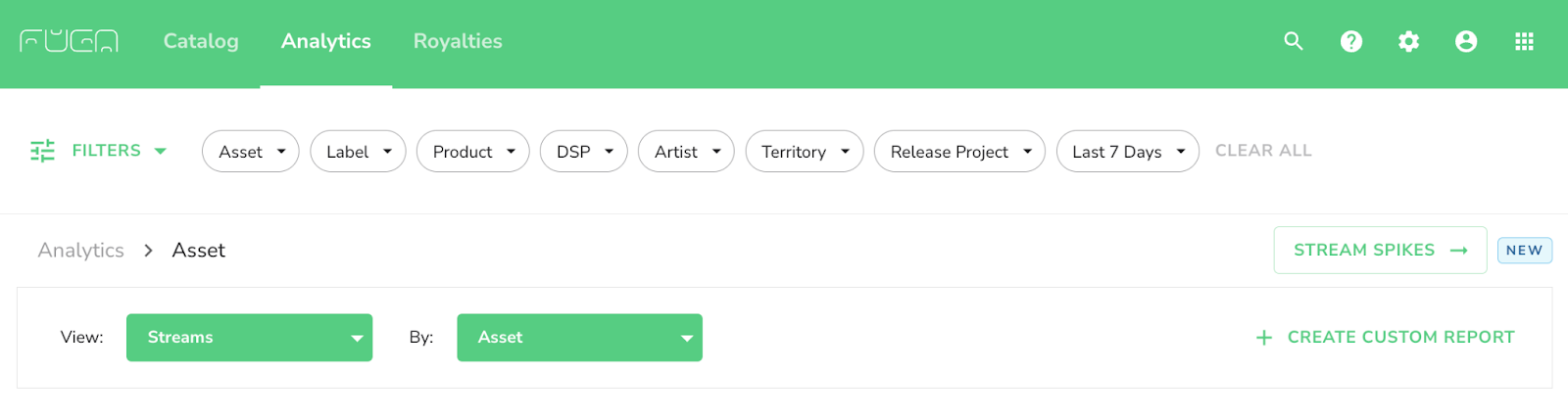Open the DSP filter dropdown
1568x420 pixels.
click(584, 152)
